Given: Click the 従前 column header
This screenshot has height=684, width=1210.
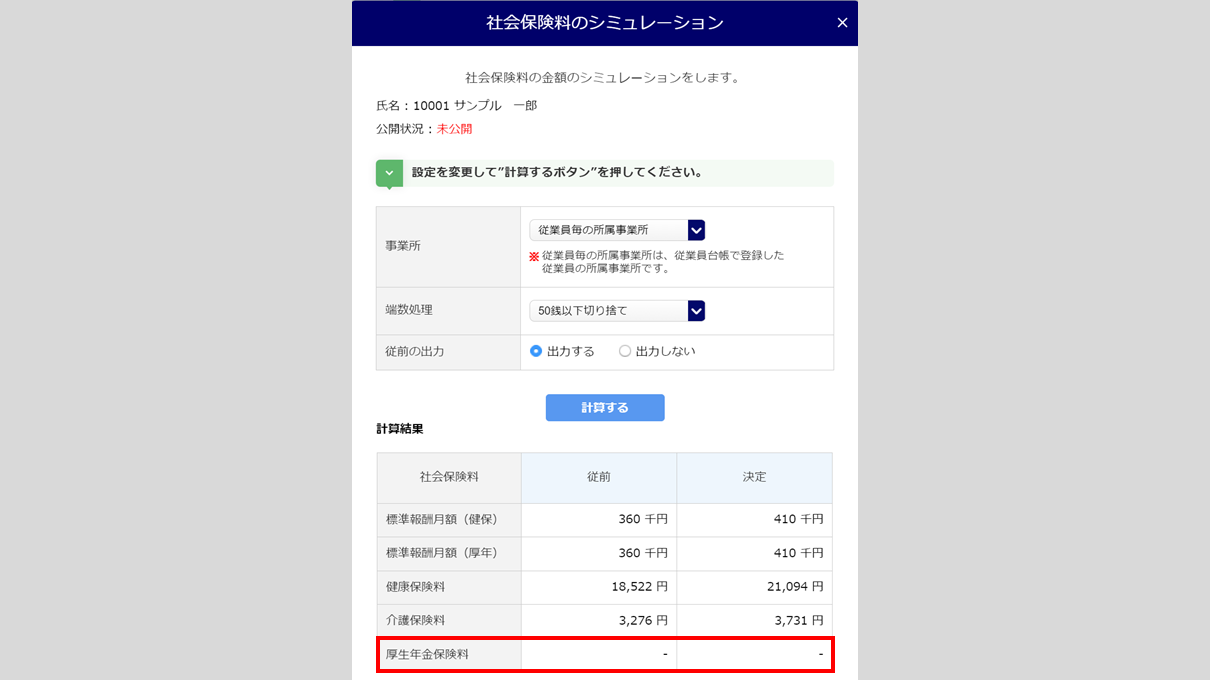Looking at the screenshot, I should pyautogui.click(x=598, y=478).
